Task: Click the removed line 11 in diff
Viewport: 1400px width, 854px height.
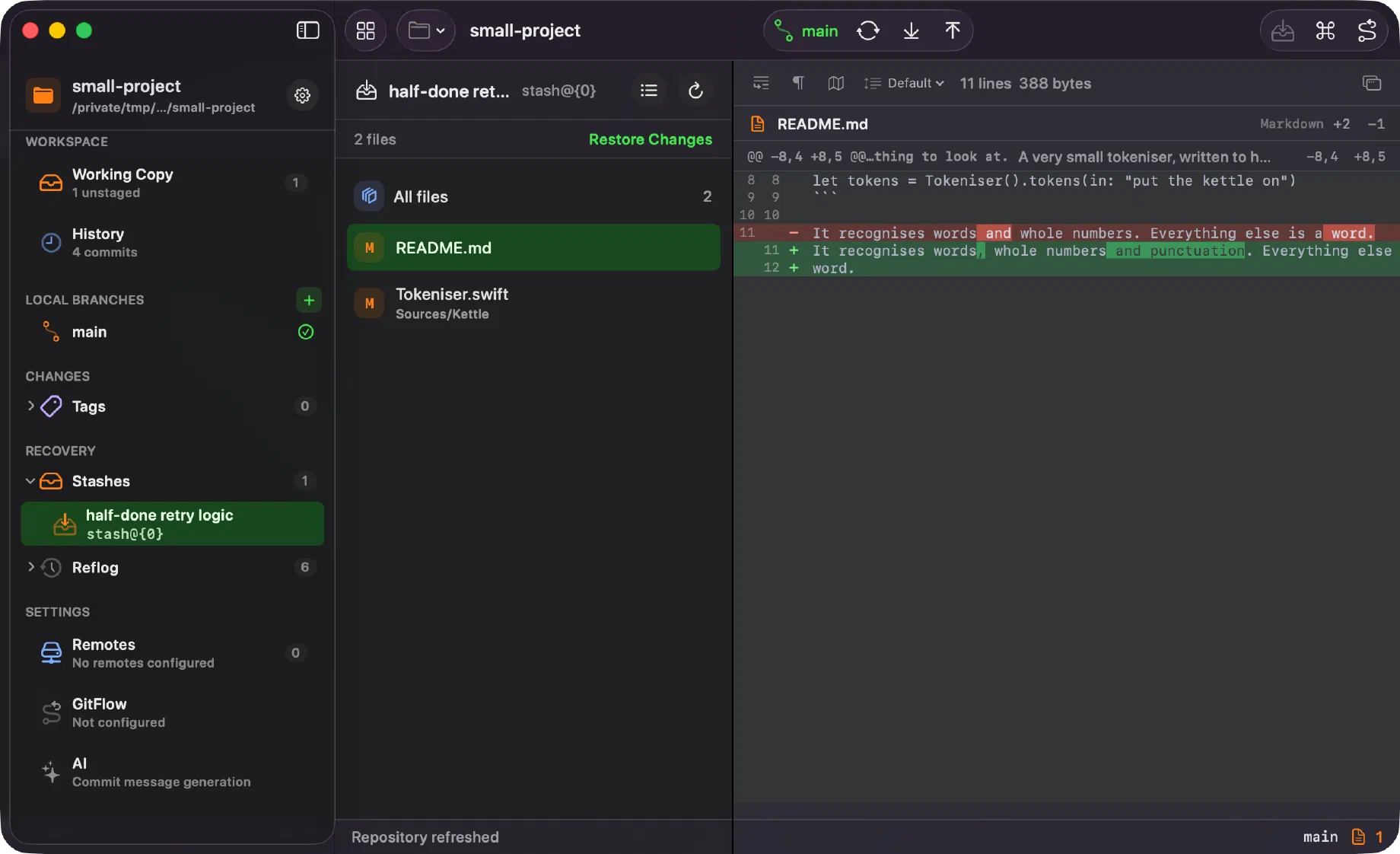Action: [1066, 233]
